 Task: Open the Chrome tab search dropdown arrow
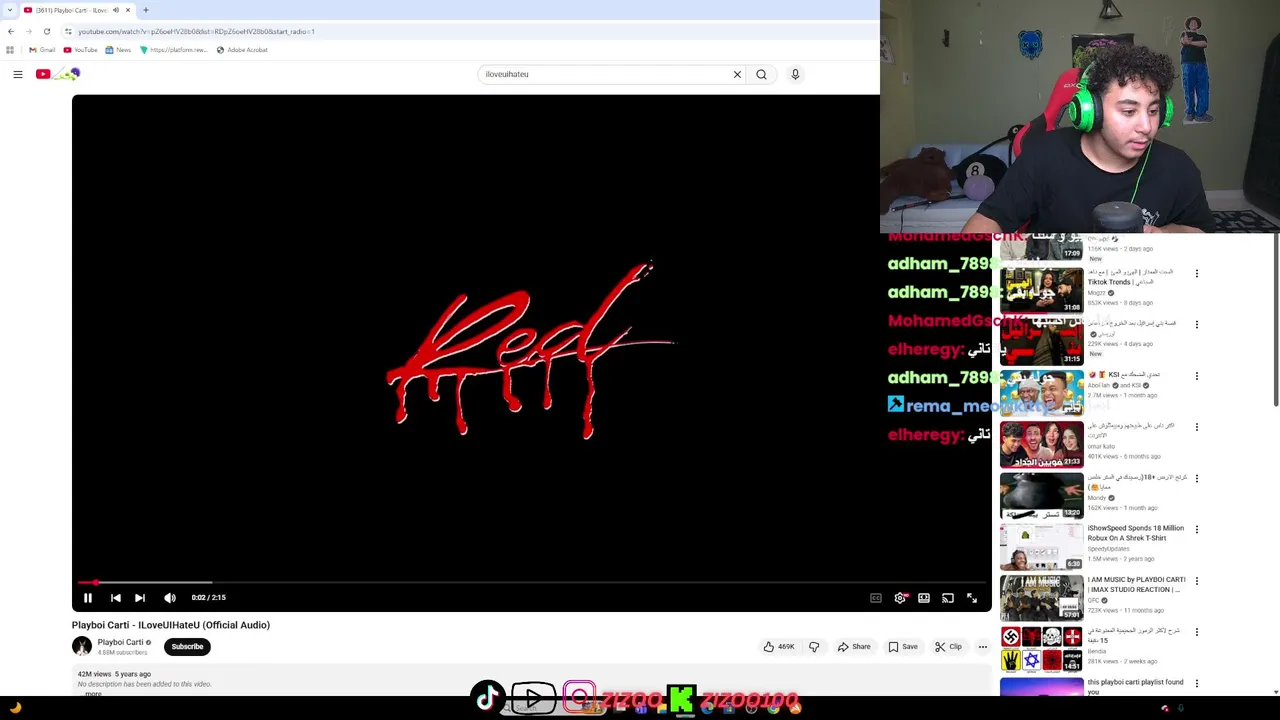click(x=10, y=10)
